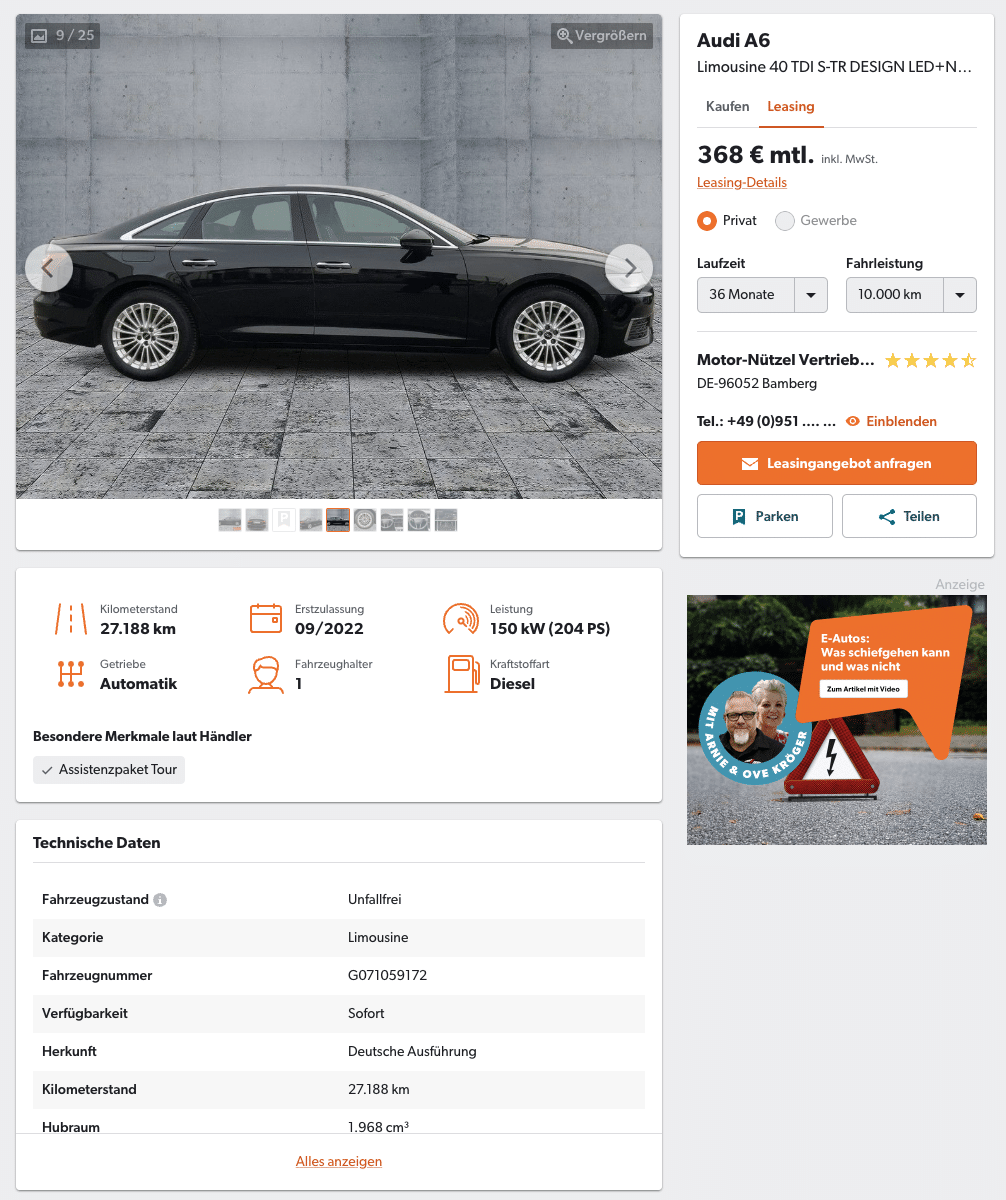The image size is (1006, 1200).
Task: Click the Kraftstoffart fuel pump icon
Action: [x=461, y=674]
